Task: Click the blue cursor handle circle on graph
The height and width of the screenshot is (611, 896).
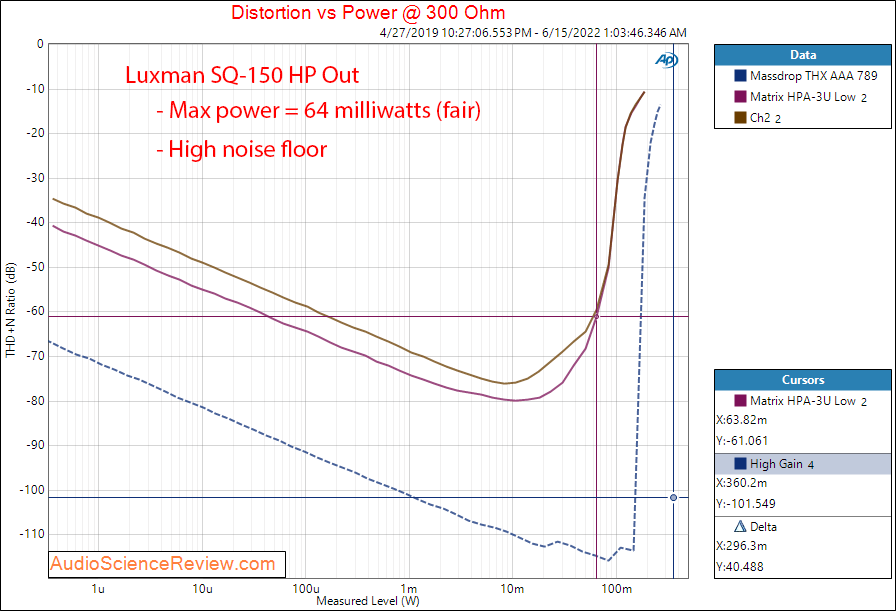Action: [673, 498]
